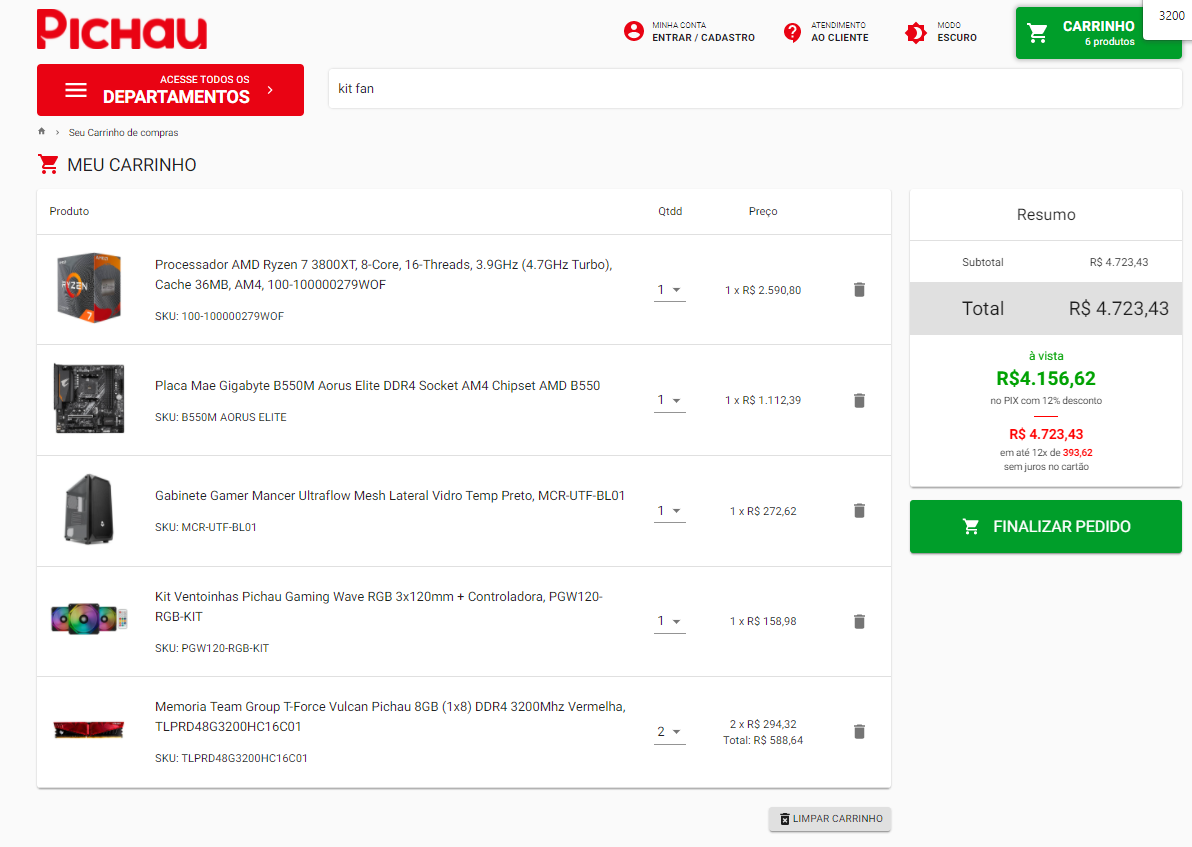Click the Atendimento question mark icon
1192x847 pixels.
792,32
